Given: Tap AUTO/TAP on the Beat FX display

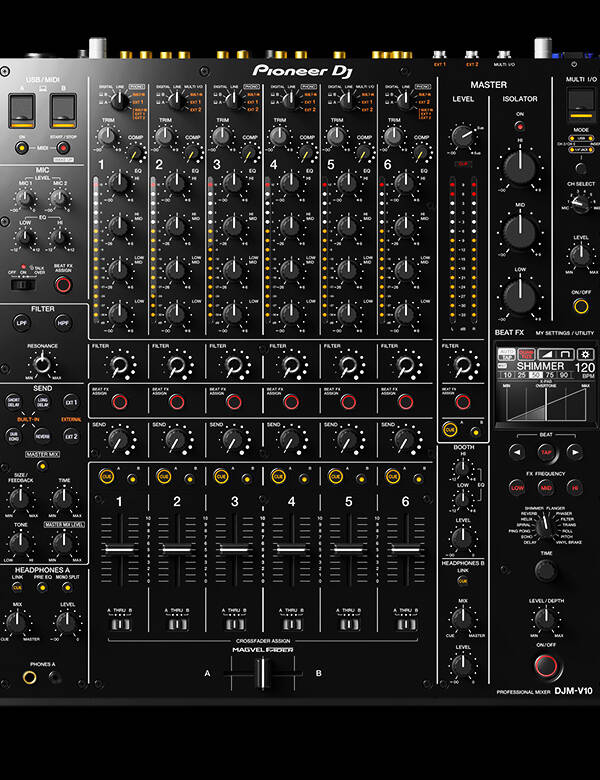Looking at the screenshot, I should point(506,354).
